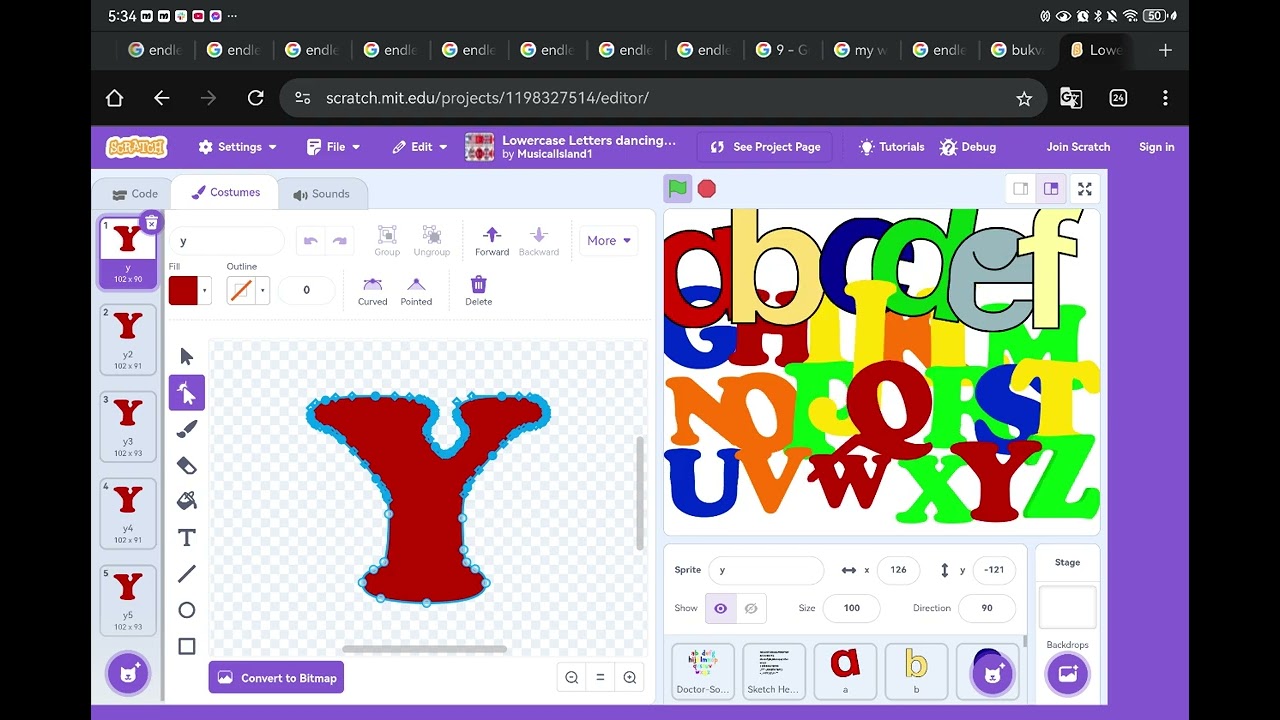The width and height of the screenshot is (1280, 720).
Task: Switch to the Costumes tab
Action: 226,192
